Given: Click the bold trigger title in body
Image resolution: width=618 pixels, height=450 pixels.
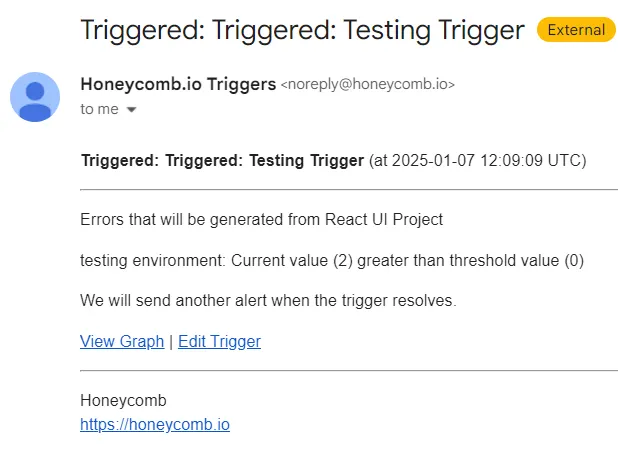Looking at the screenshot, I should (x=222, y=160).
